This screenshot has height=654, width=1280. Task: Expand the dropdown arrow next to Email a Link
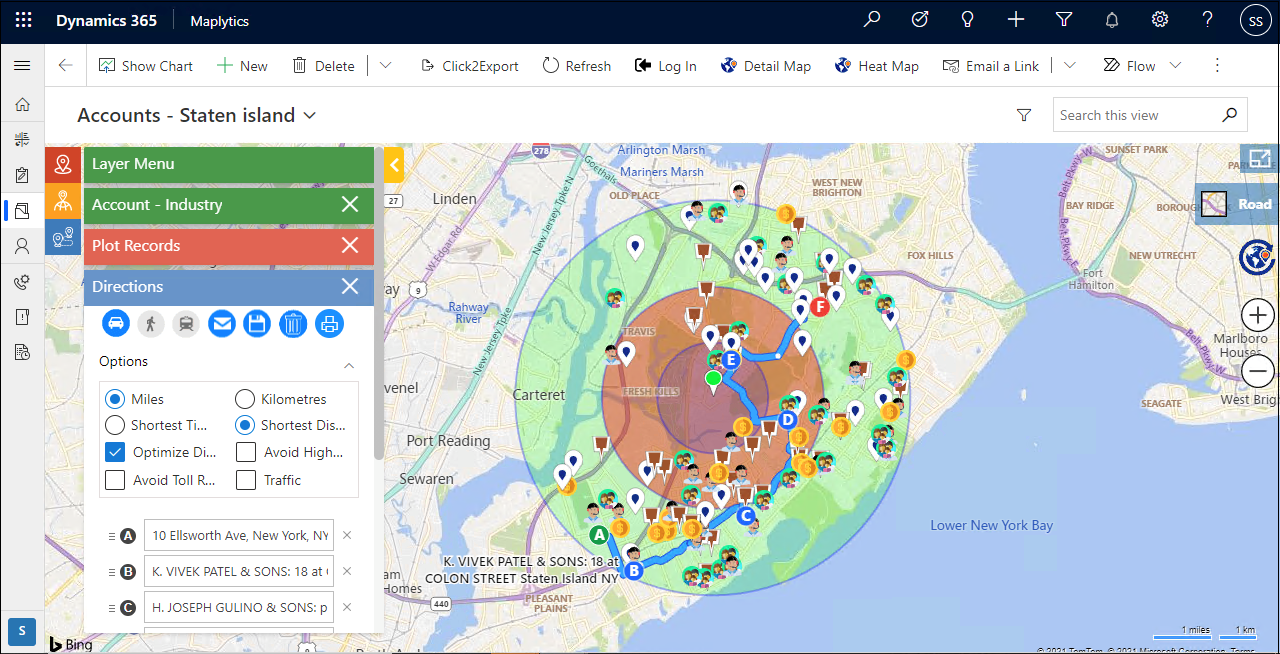coord(1070,66)
